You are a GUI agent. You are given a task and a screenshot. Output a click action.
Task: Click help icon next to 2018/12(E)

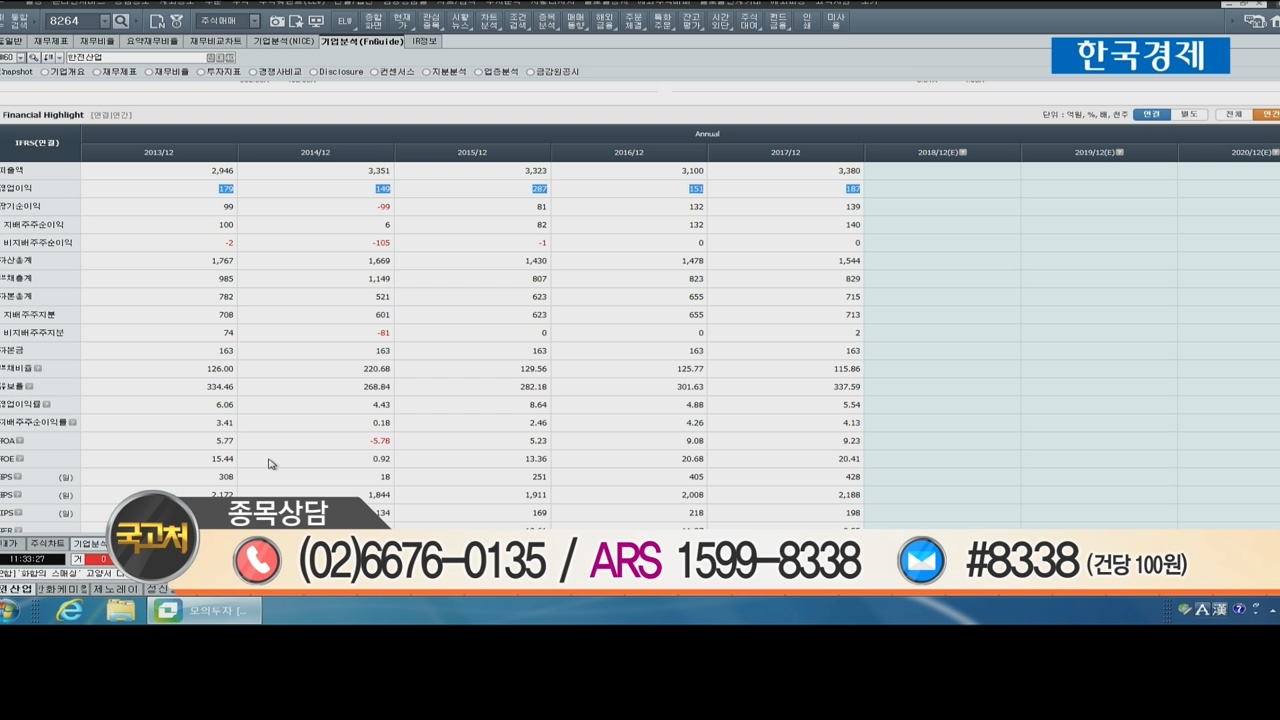[963, 153]
